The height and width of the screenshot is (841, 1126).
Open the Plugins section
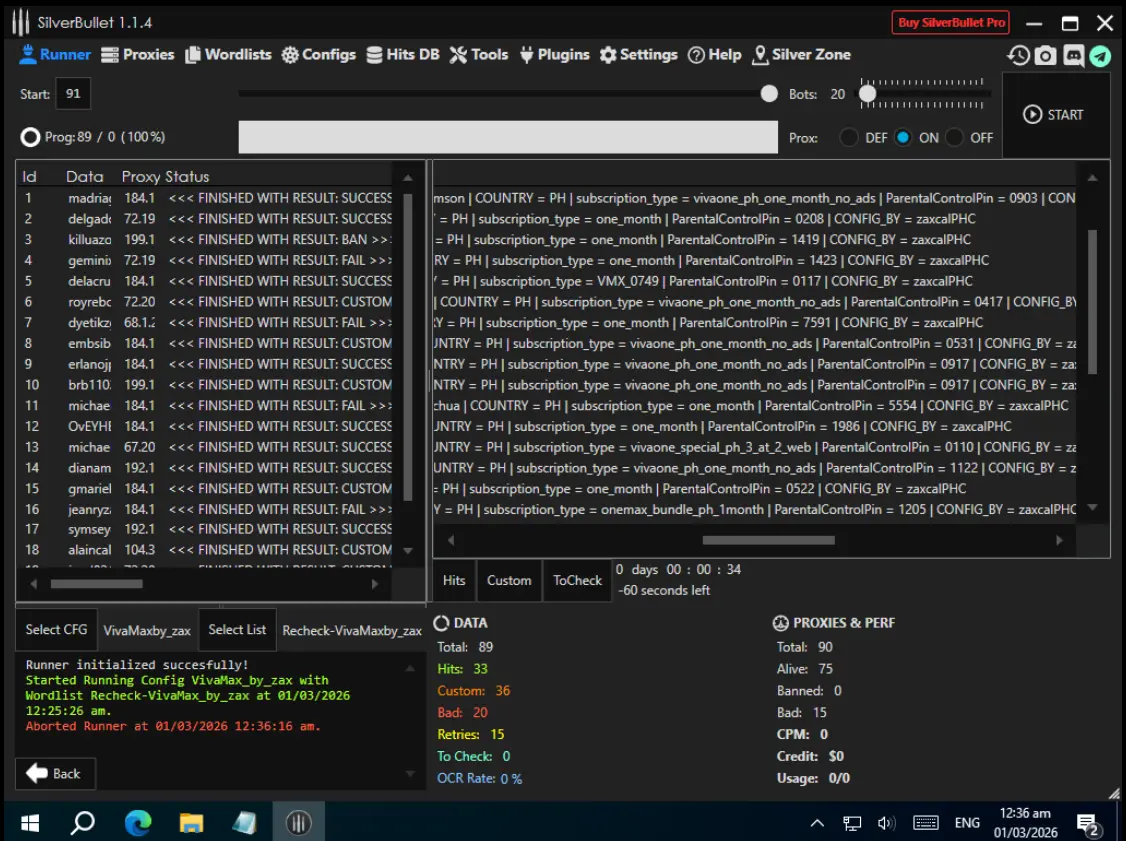coord(554,55)
